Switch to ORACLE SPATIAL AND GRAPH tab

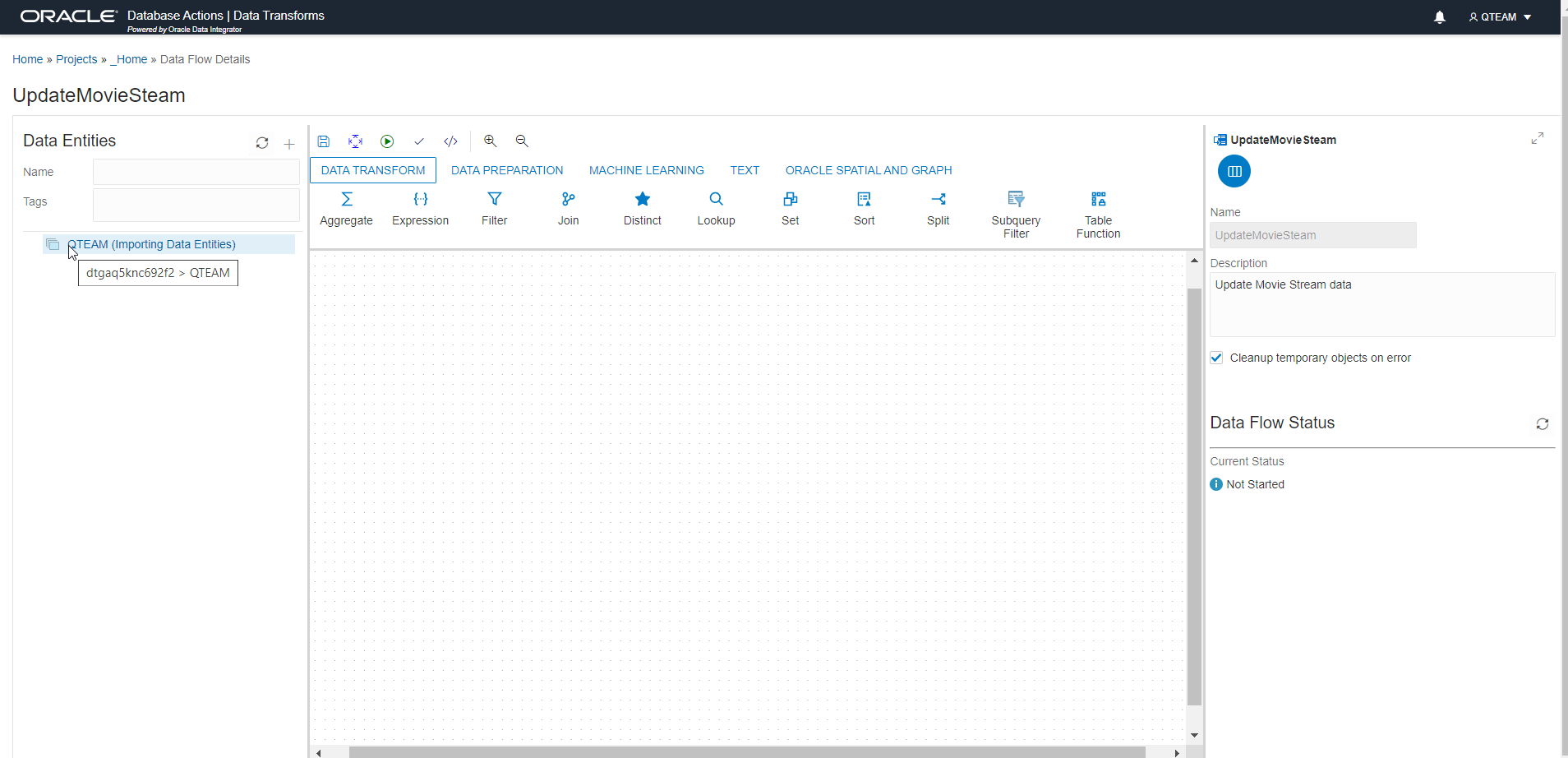point(869,170)
